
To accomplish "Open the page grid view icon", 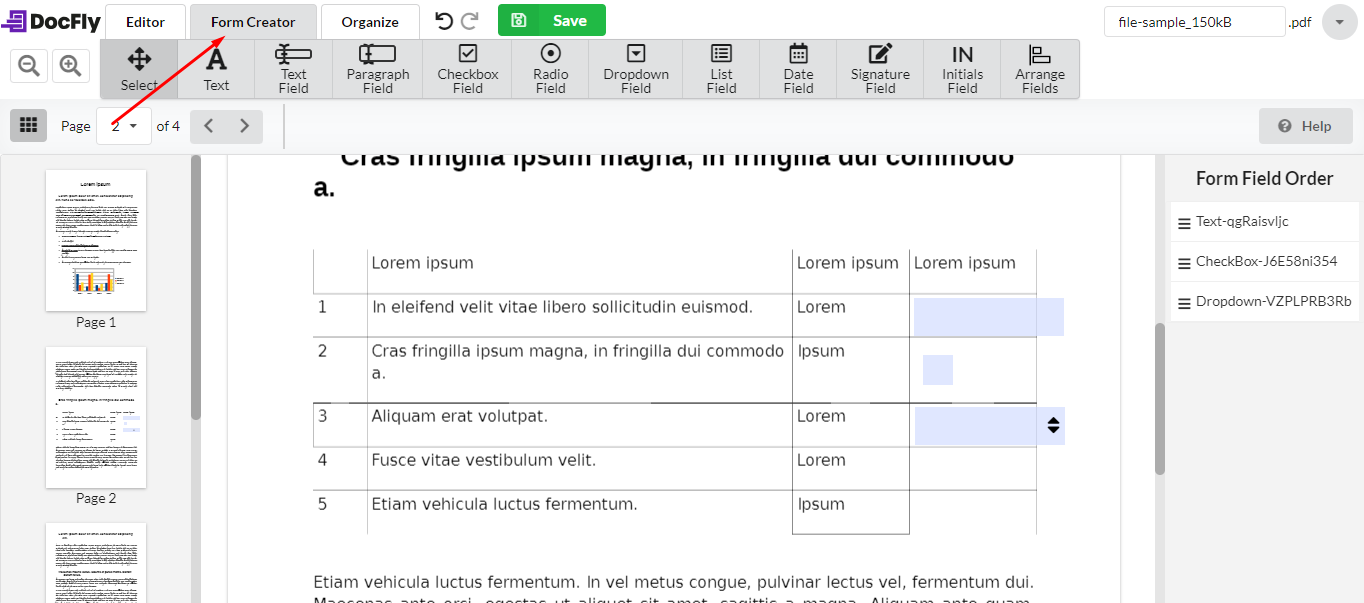I will 28,125.
